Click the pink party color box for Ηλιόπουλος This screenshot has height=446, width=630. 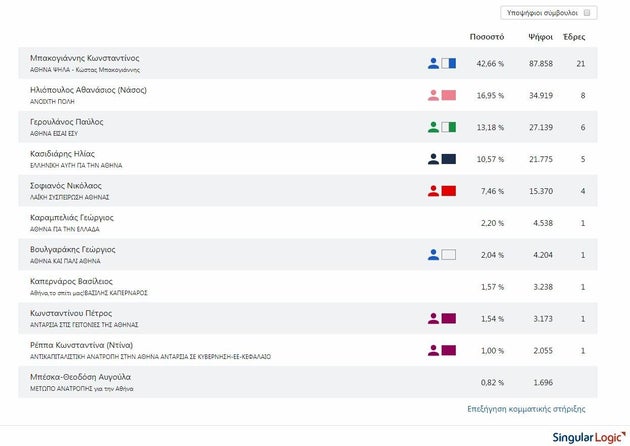click(449, 95)
